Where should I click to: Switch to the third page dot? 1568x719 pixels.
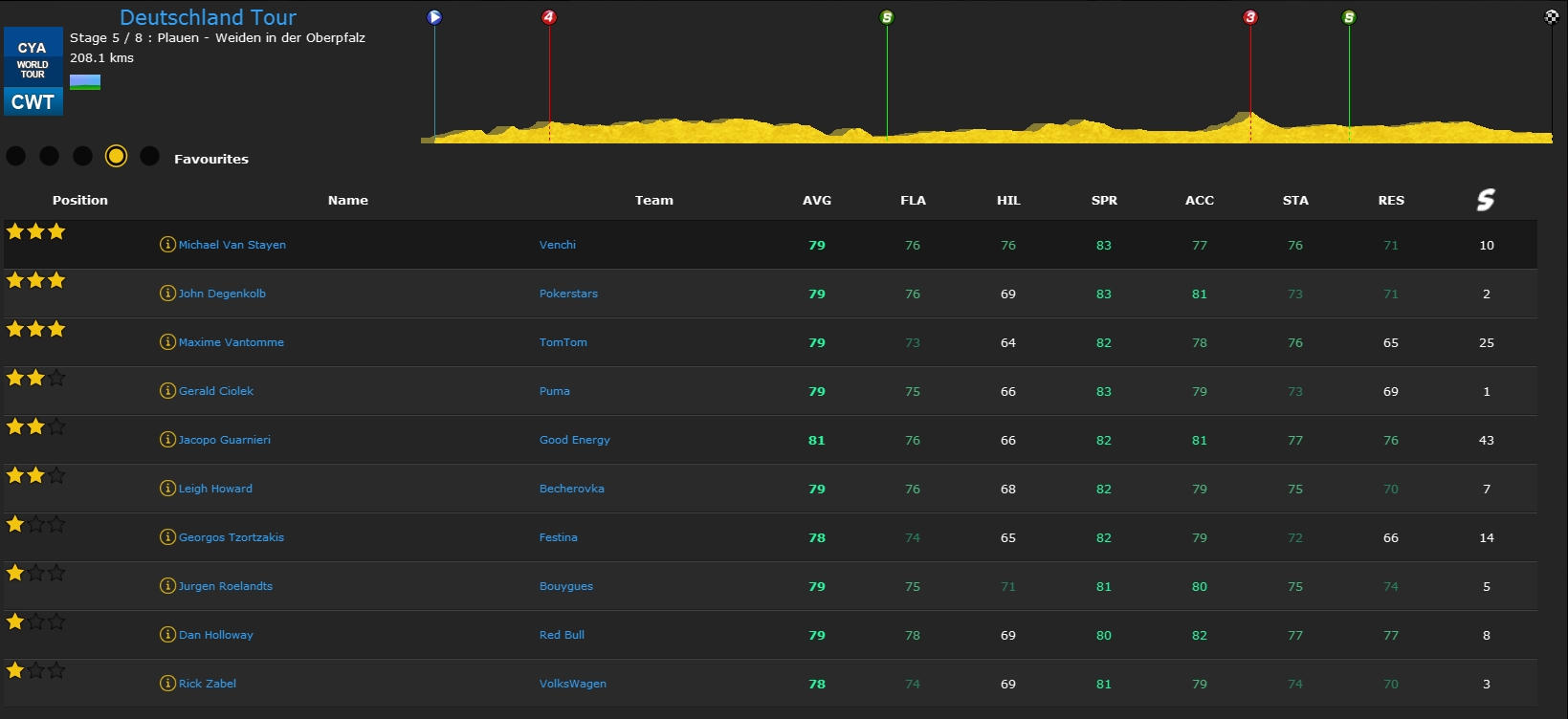[x=83, y=156]
